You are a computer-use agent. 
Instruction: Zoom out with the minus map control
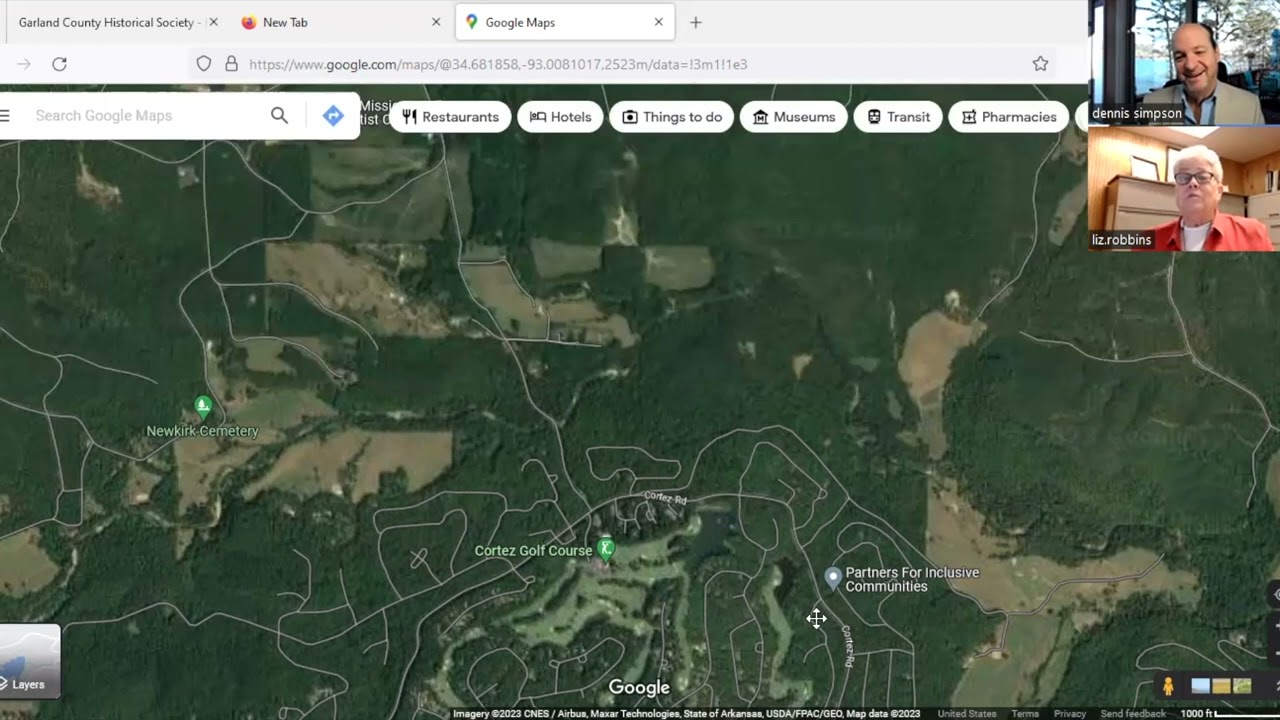click(1275, 653)
